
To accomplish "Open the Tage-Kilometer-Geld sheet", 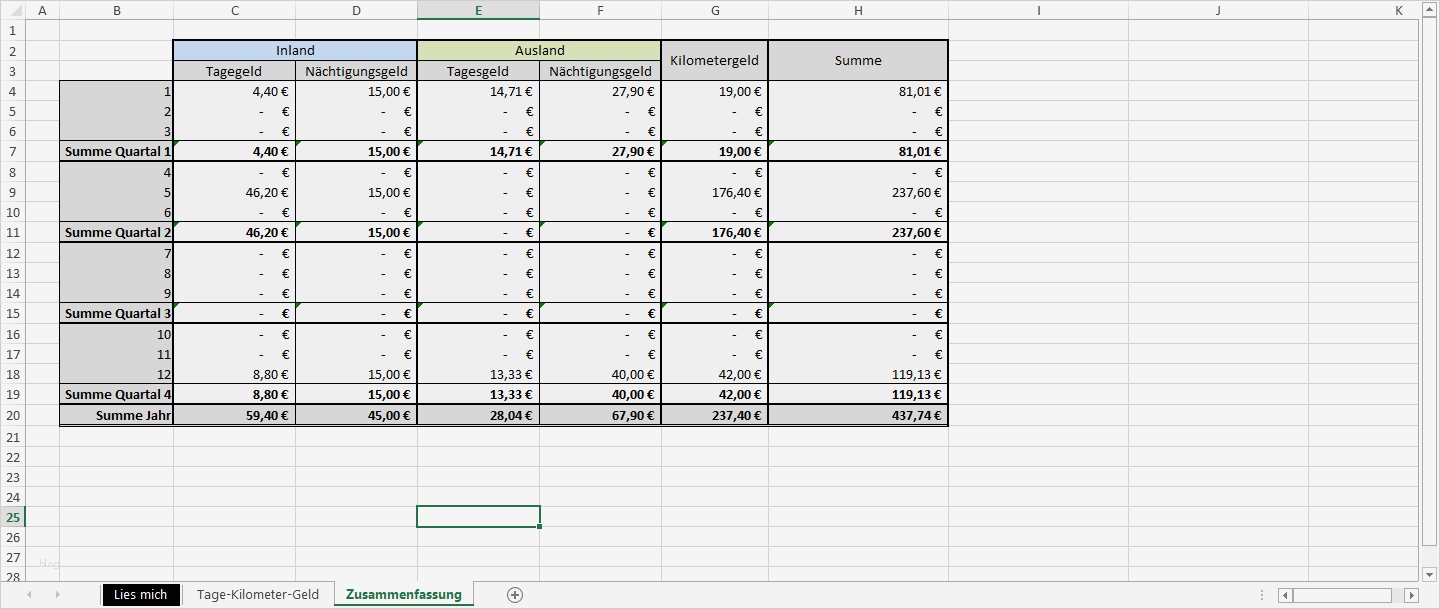I will (x=258, y=594).
